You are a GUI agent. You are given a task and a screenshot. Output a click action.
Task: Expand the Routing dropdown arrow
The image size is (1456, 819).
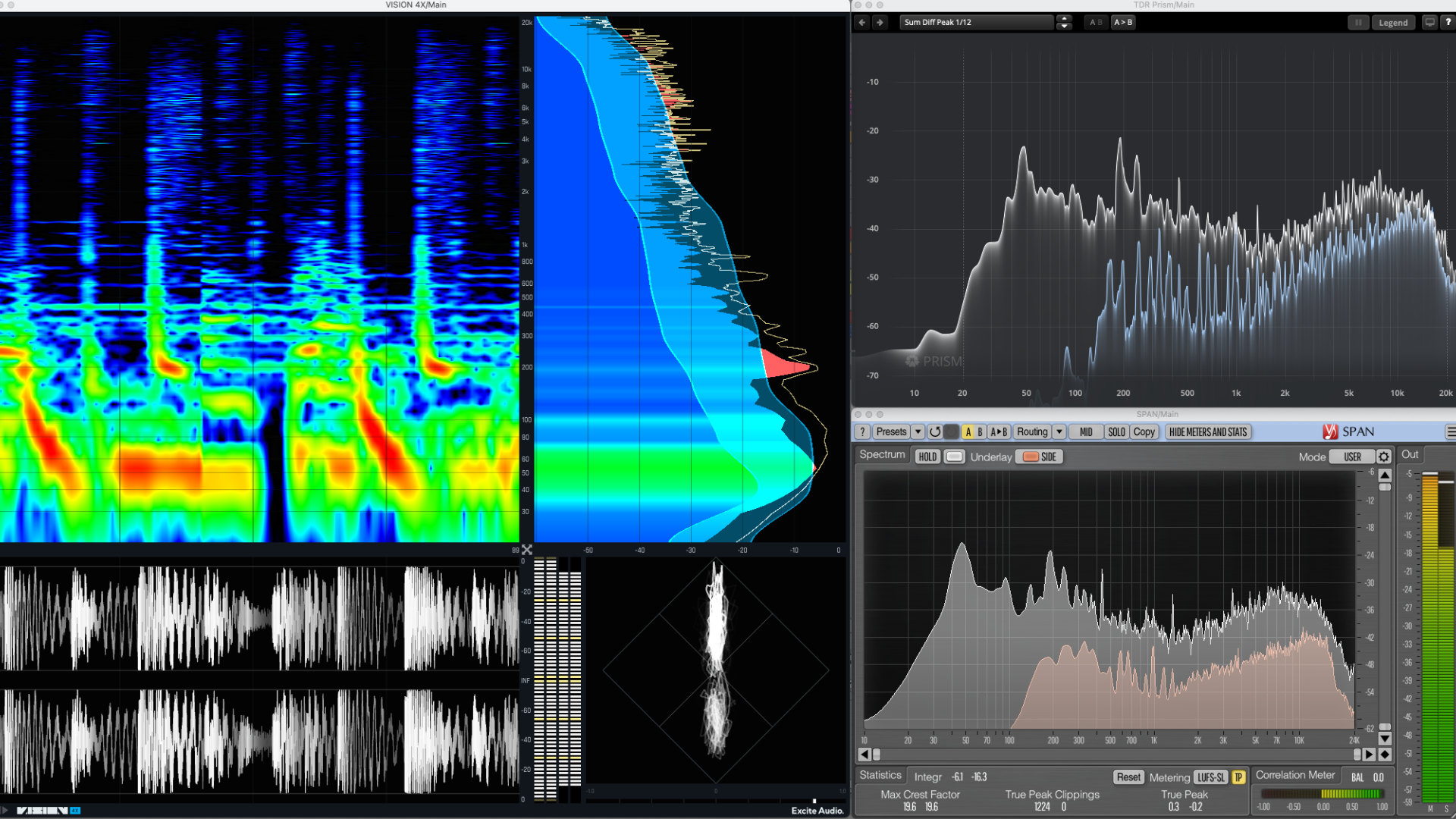click(x=1059, y=432)
